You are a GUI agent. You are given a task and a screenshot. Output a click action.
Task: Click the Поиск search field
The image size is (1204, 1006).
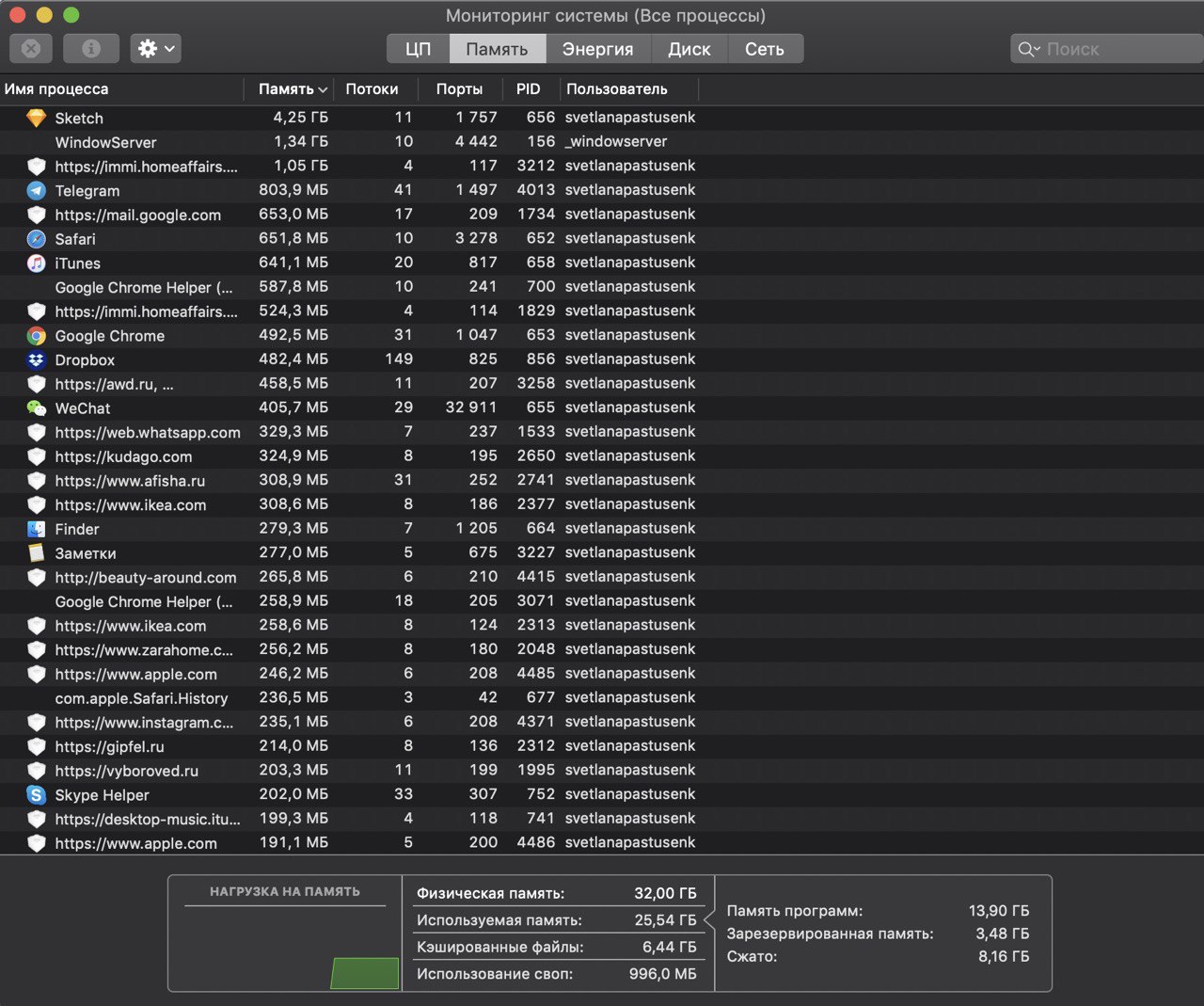click(1107, 49)
